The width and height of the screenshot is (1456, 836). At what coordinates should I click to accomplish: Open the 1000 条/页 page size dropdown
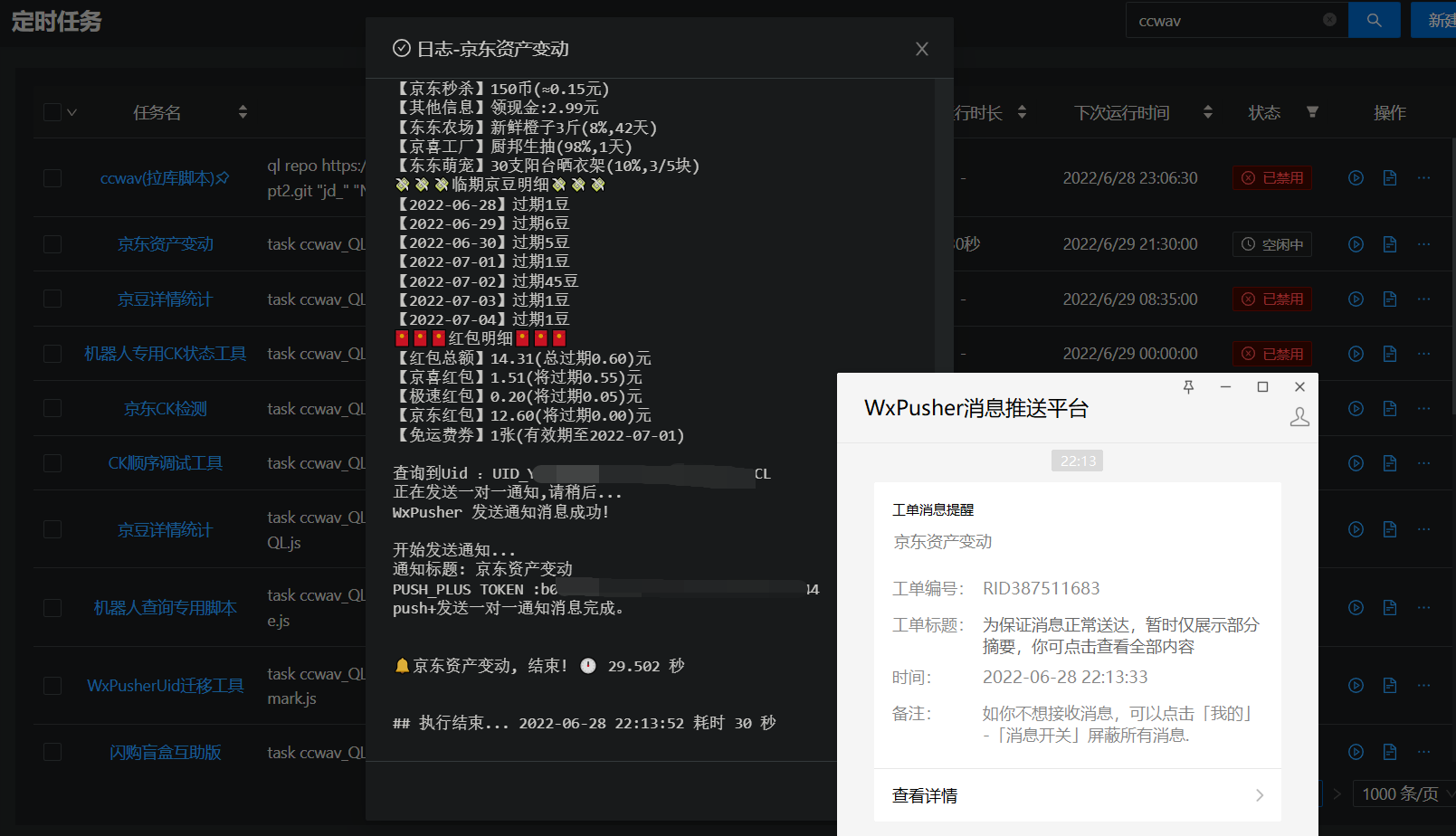tap(1403, 794)
